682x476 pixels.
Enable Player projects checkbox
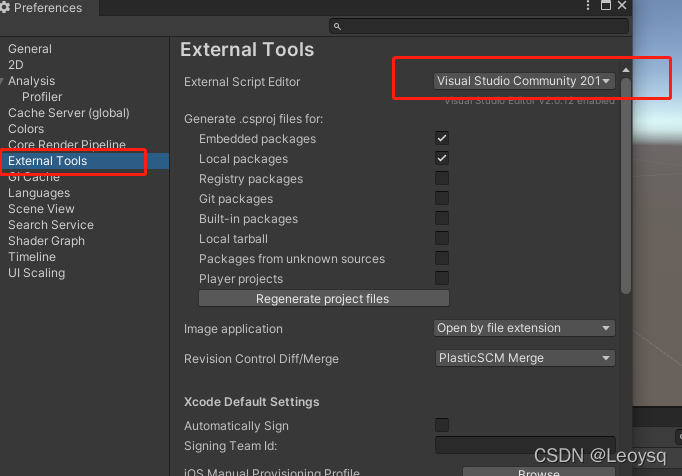tap(442, 278)
